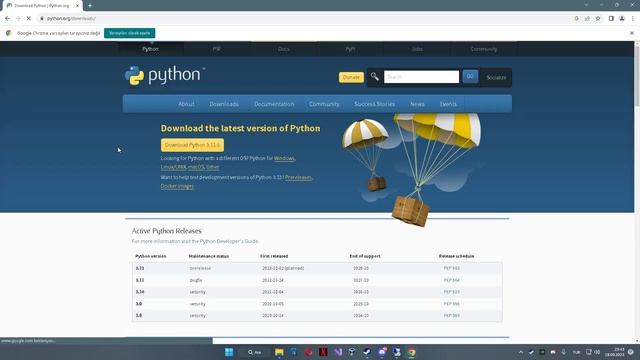Stop loading the page with the X icon
This screenshot has width=640, height=360.
[29, 18]
